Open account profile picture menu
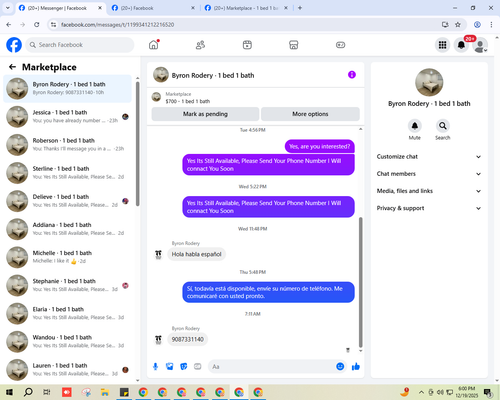500x400 pixels. [x=480, y=45]
